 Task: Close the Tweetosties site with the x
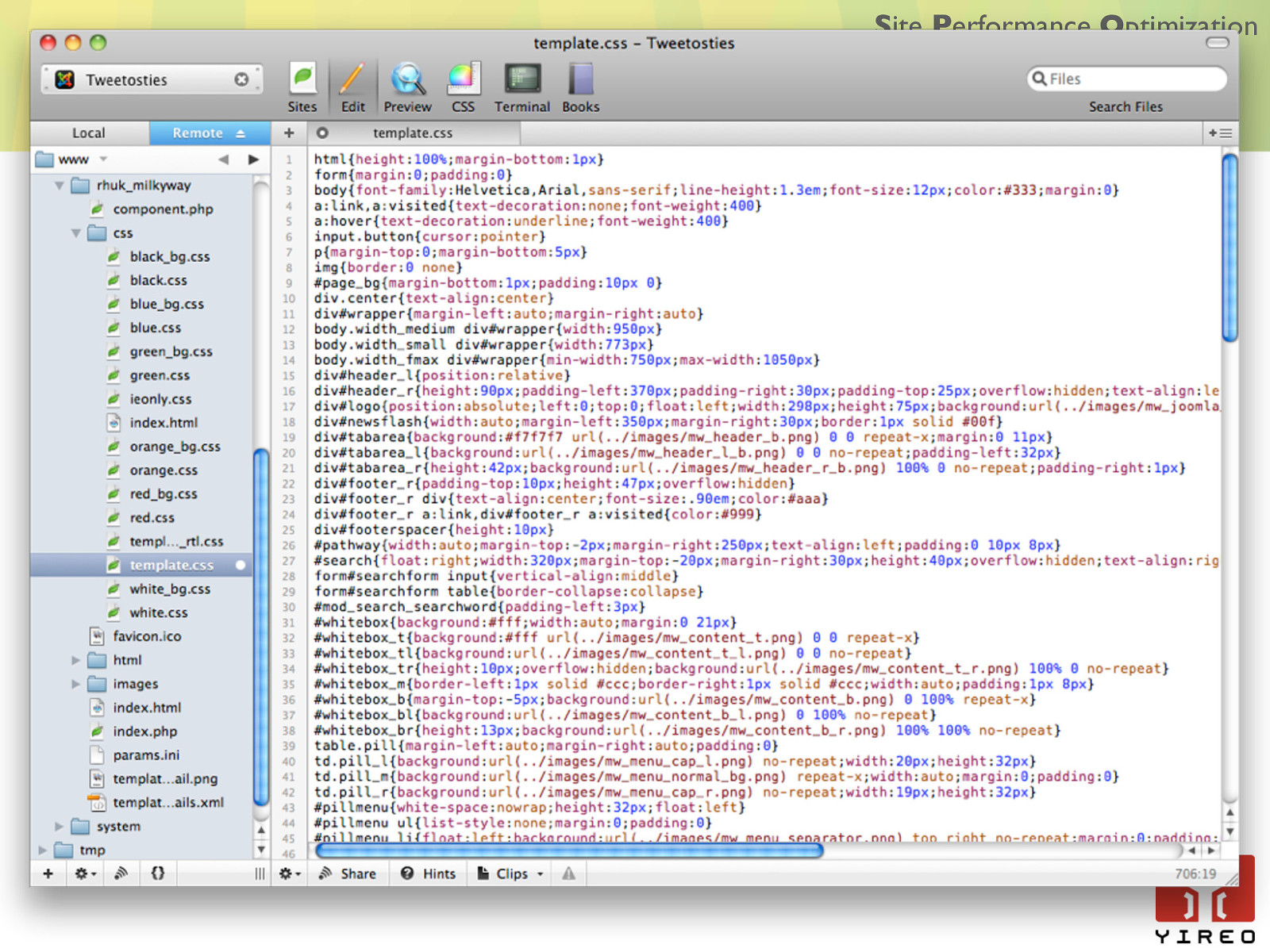(241, 79)
